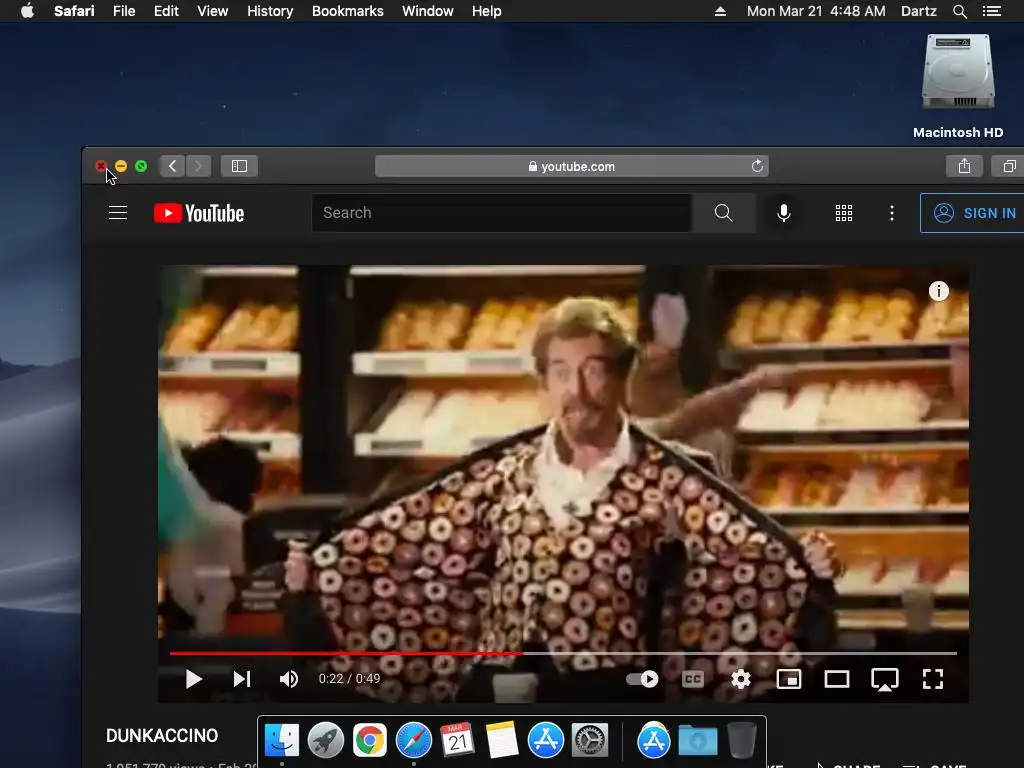This screenshot has height=768, width=1024.
Task: Open the Window menu
Action: [428, 11]
